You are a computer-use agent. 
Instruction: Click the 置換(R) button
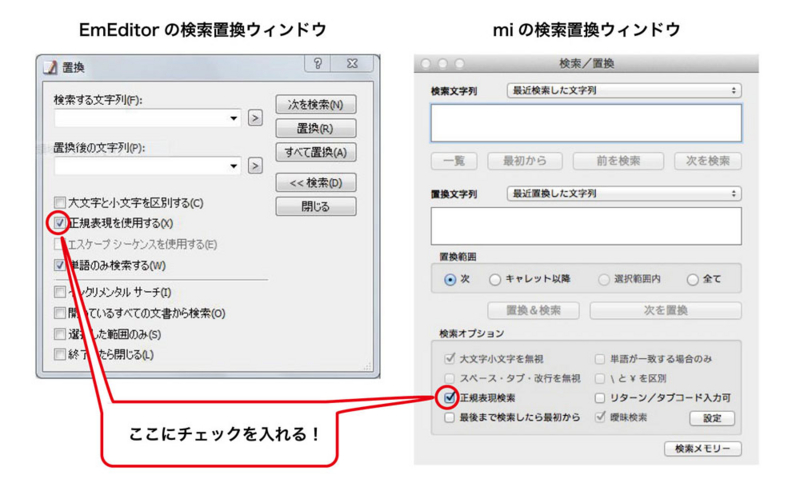(316, 129)
